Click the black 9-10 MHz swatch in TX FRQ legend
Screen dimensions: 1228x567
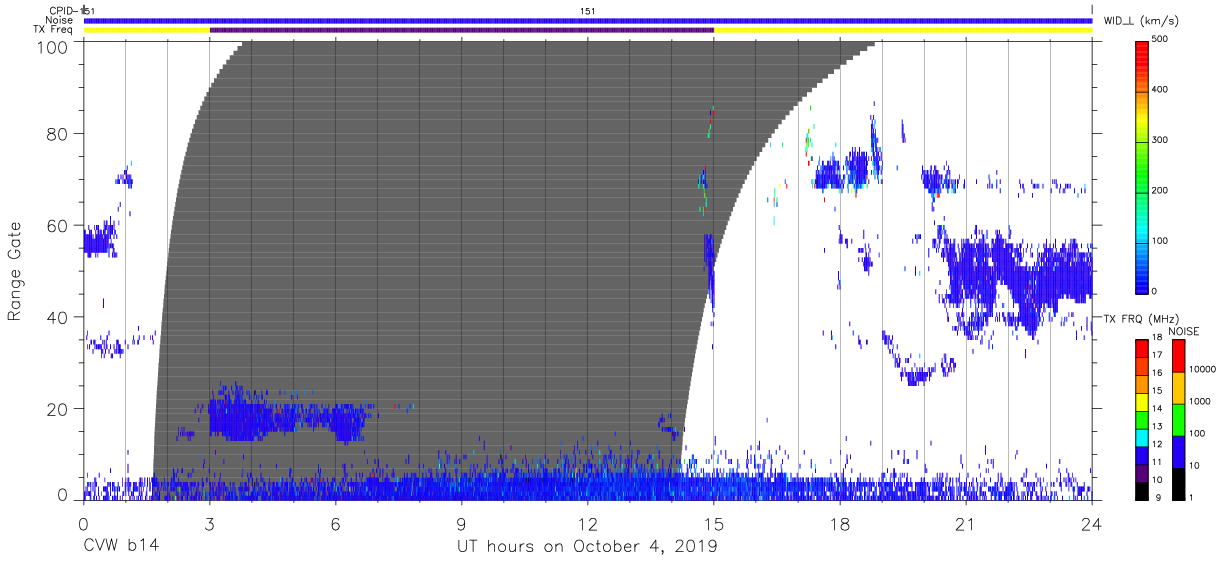click(1143, 490)
